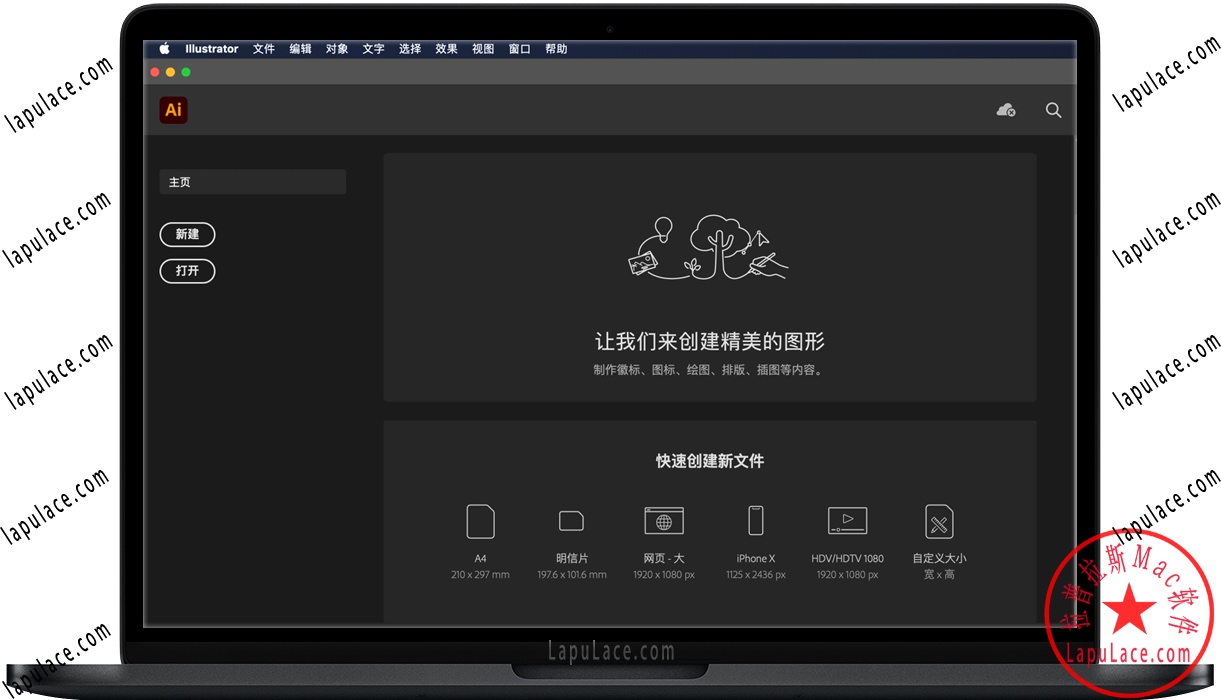
Task: Select the 自定义大小 custom size icon
Action: pyautogui.click(x=939, y=521)
